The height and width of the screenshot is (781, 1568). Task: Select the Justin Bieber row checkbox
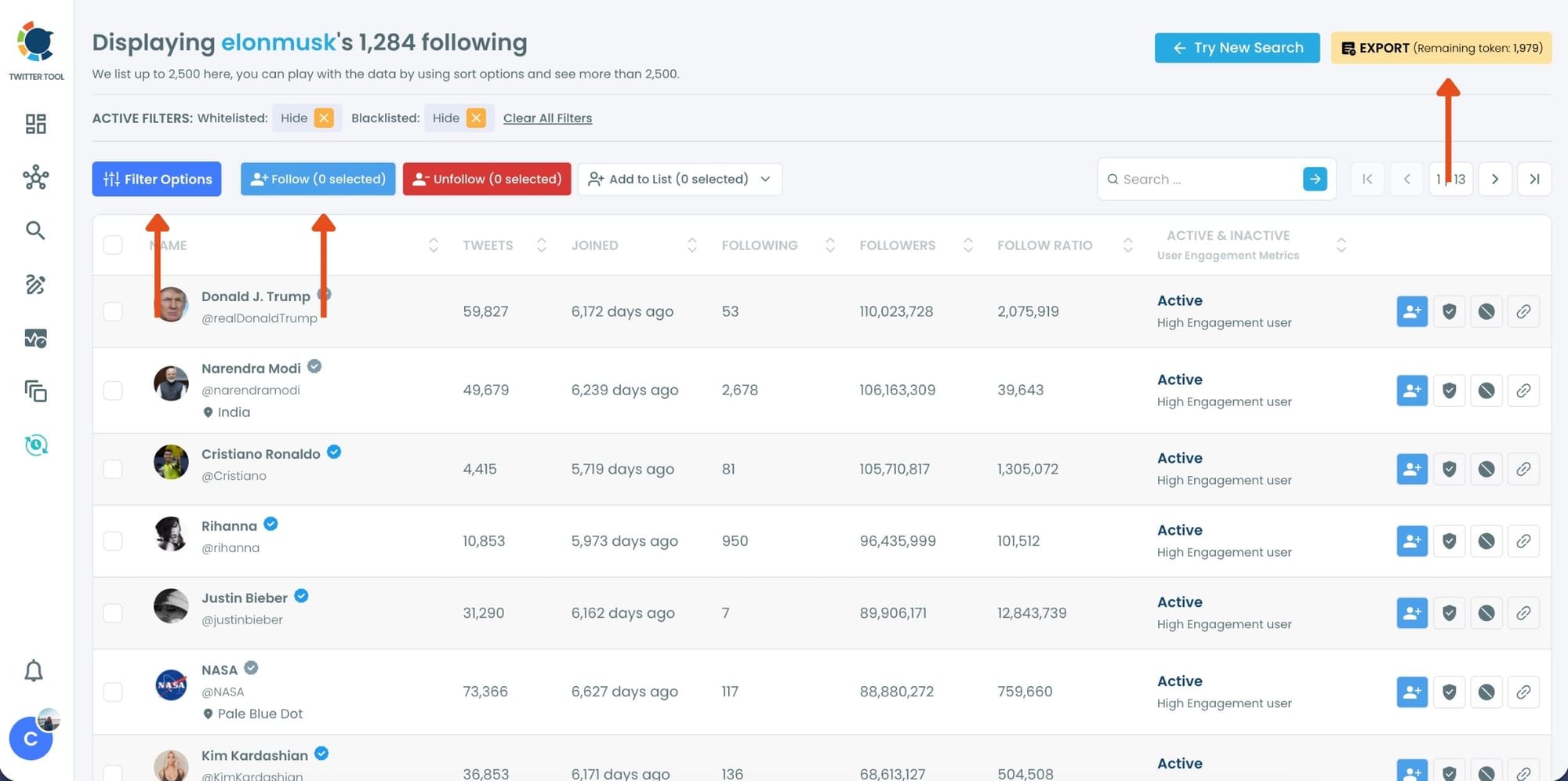(113, 613)
